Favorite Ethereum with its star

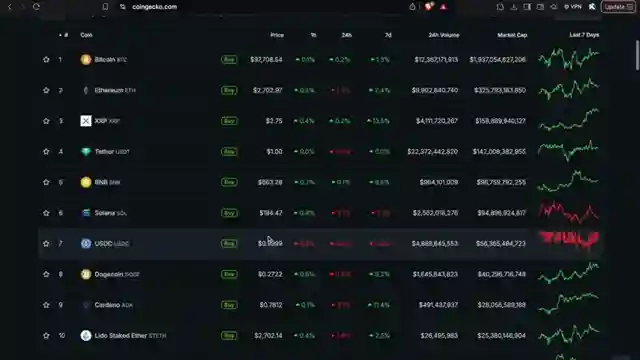[46, 90]
